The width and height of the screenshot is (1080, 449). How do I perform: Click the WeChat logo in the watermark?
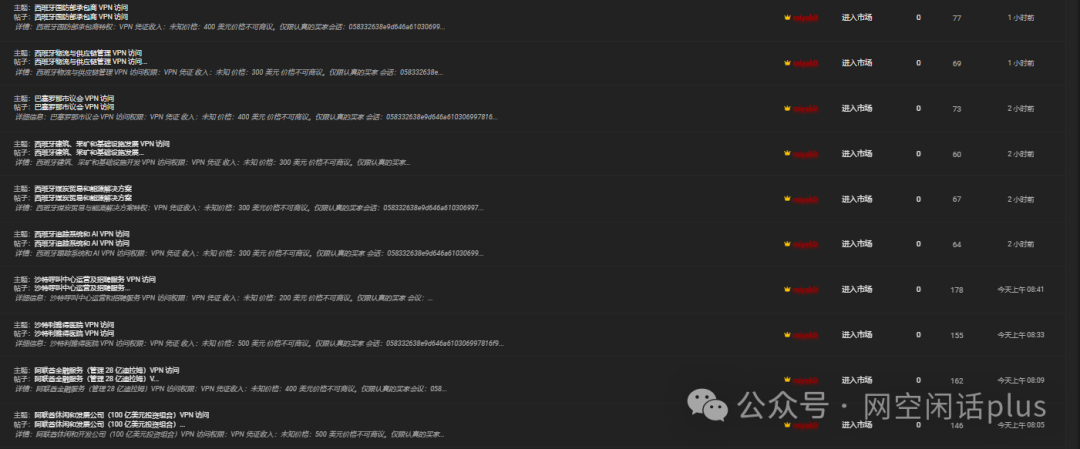[x=709, y=405]
